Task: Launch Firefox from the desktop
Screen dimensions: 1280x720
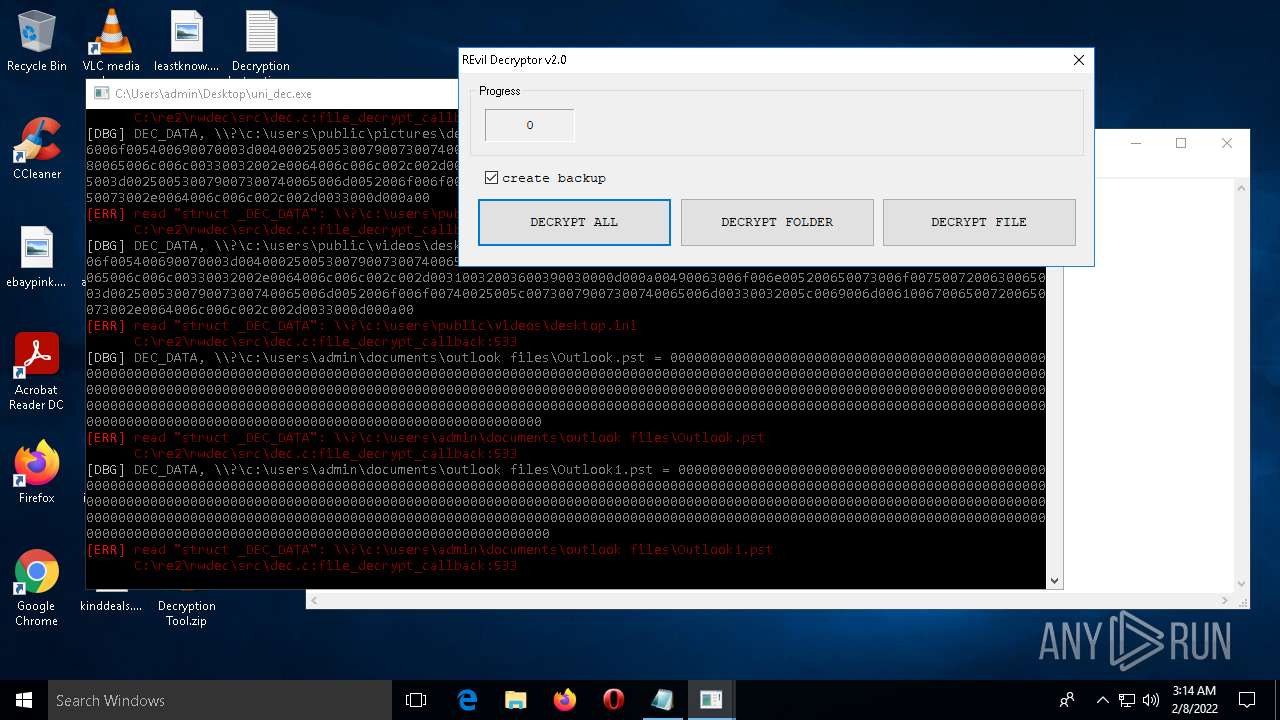Action: (37, 472)
